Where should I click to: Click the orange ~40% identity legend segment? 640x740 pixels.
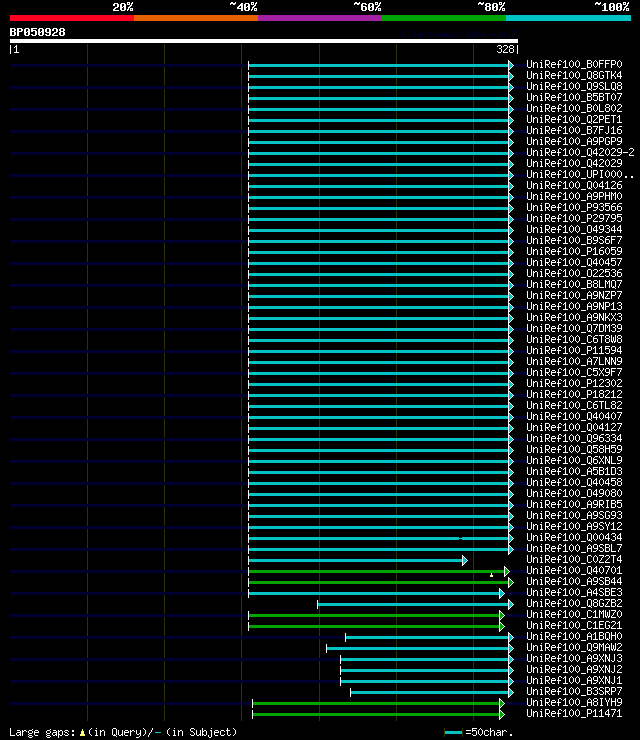196,18
